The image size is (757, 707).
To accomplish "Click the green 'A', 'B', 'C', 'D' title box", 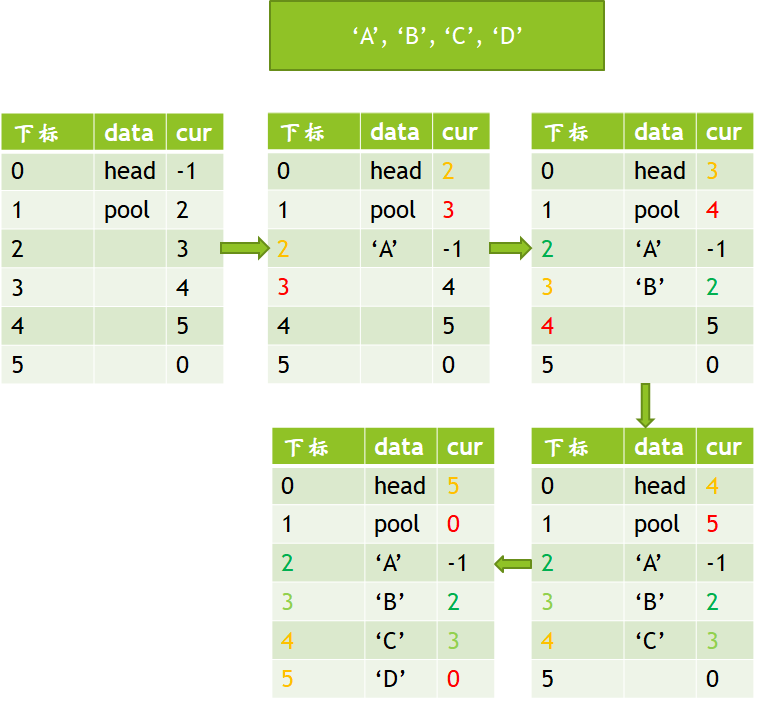I will (x=437, y=36).
